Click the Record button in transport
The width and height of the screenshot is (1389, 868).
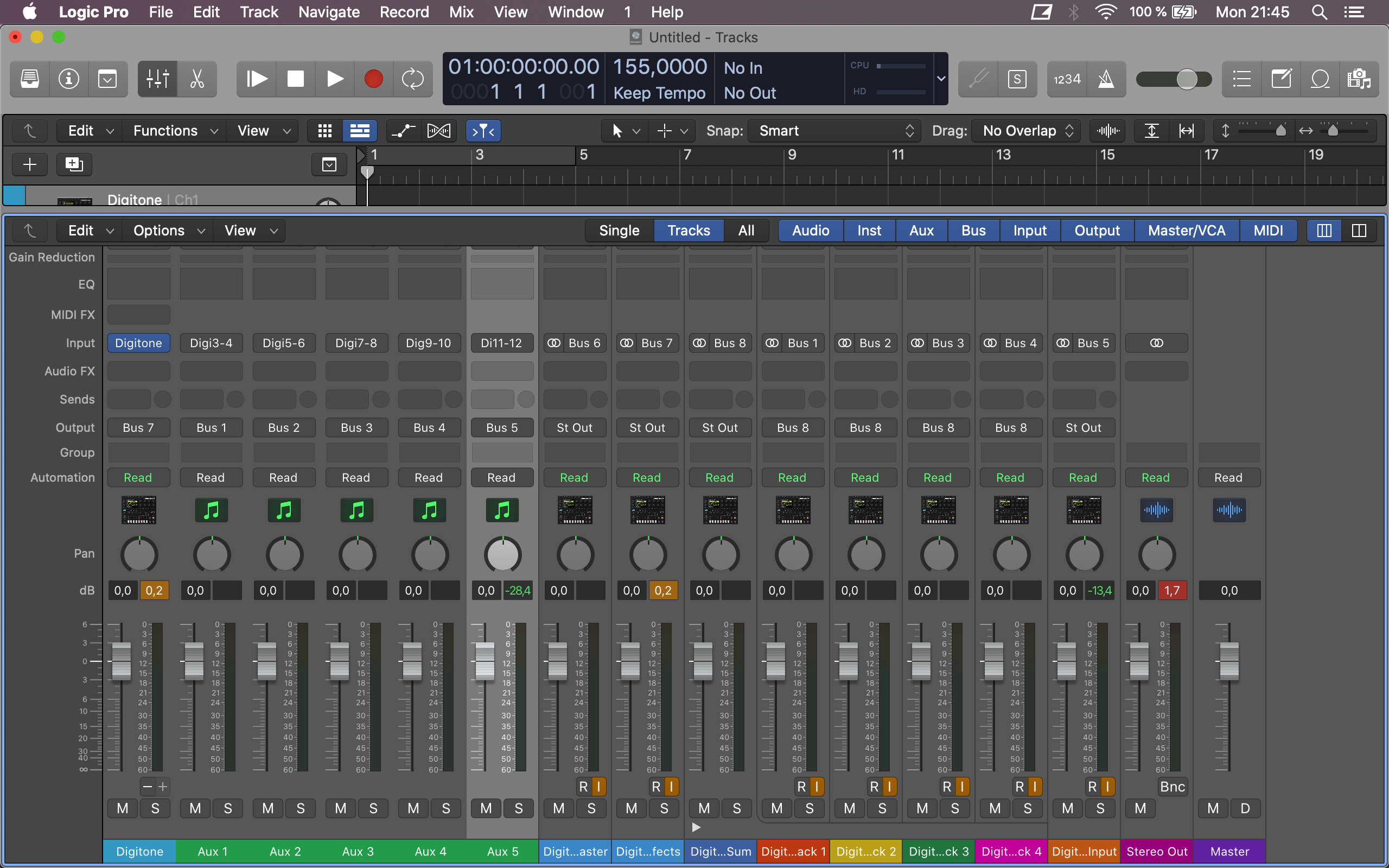(x=373, y=79)
